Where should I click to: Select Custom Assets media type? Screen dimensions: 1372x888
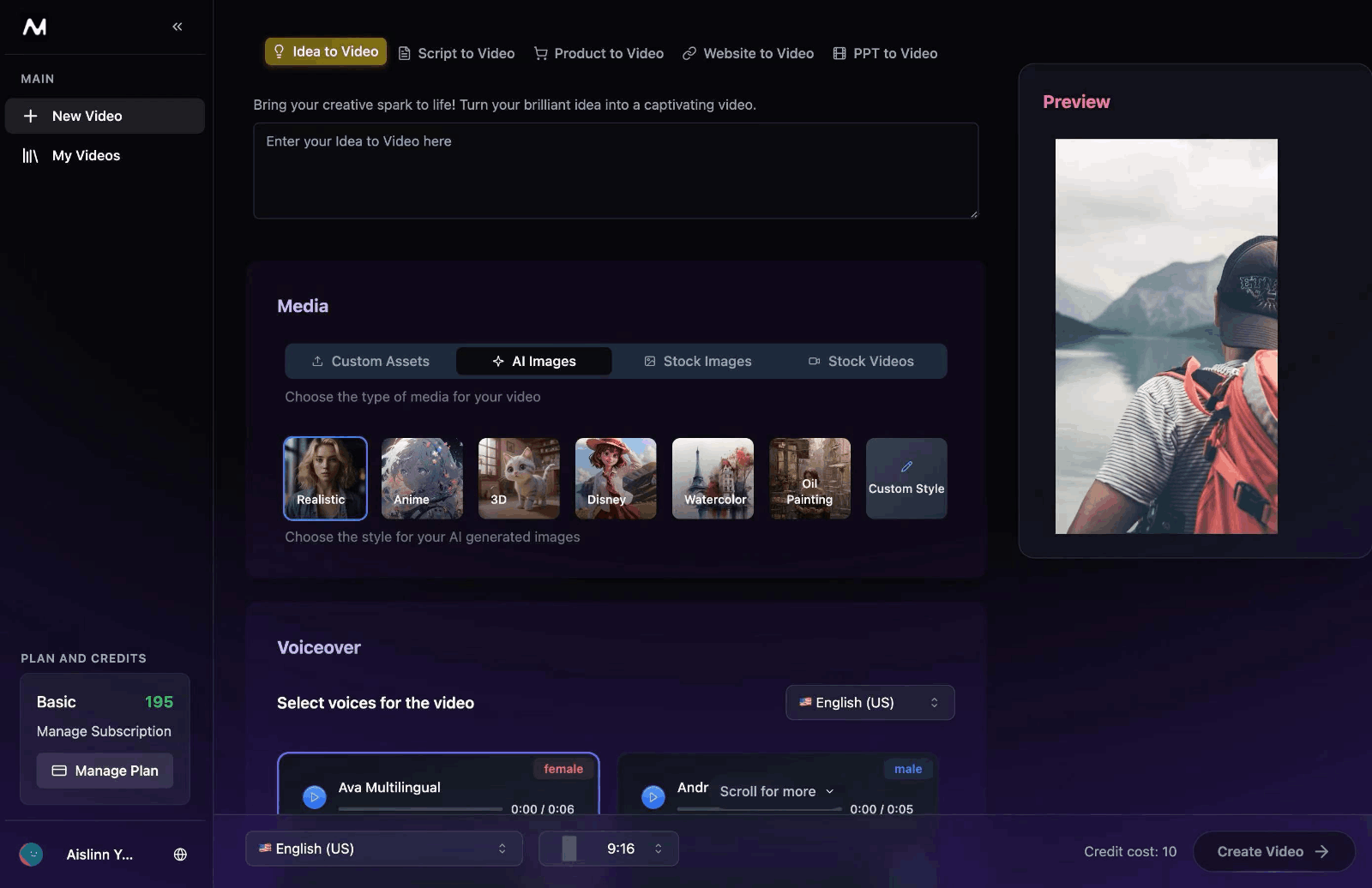tap(370, 361)
